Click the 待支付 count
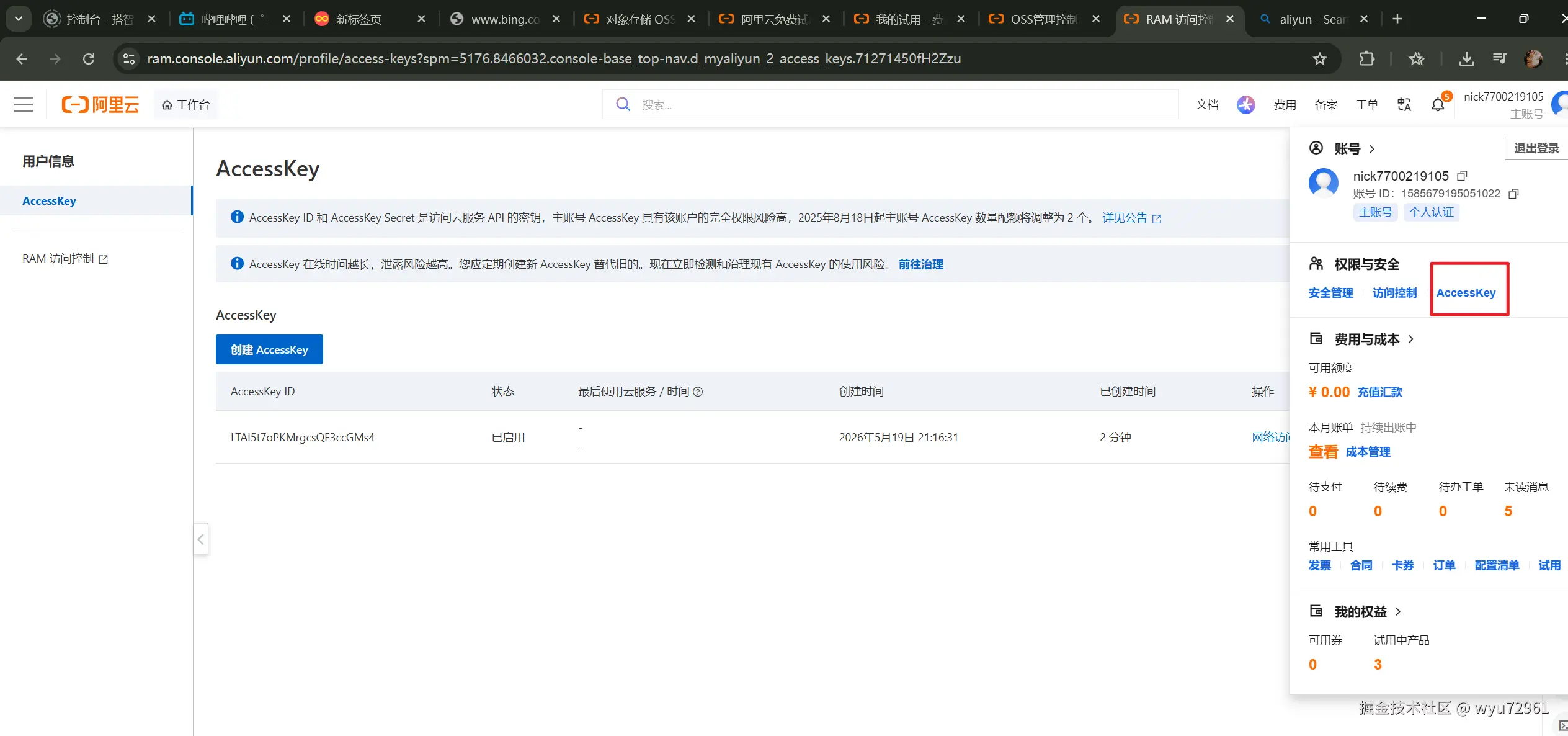This screenshot has width=1568, height=736. click(1312, 511)
